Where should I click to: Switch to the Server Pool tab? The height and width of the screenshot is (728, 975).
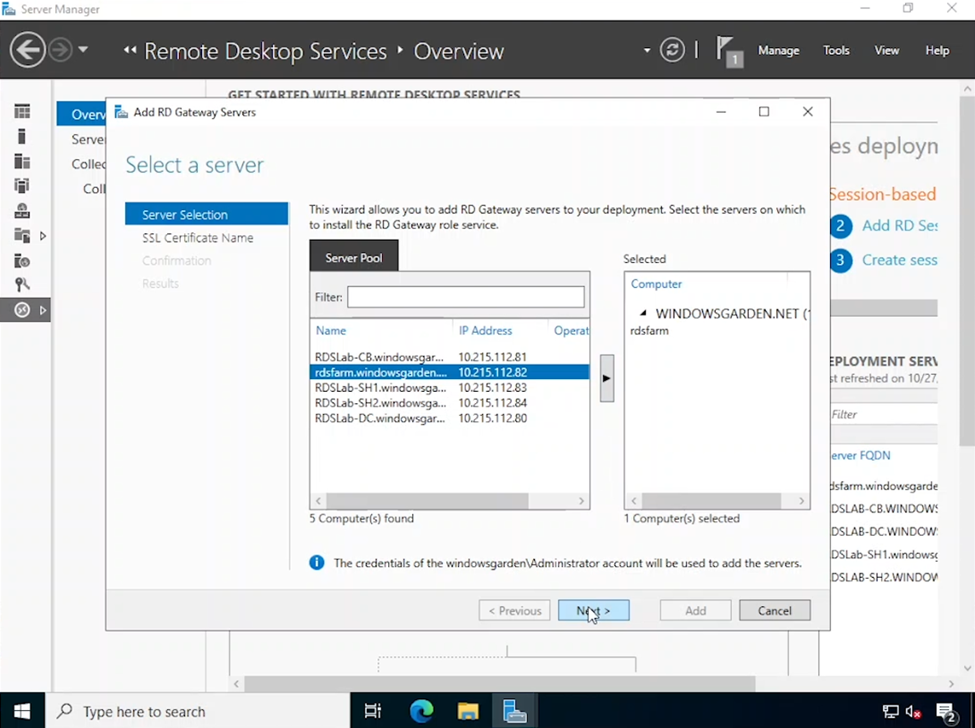point(353,258)
